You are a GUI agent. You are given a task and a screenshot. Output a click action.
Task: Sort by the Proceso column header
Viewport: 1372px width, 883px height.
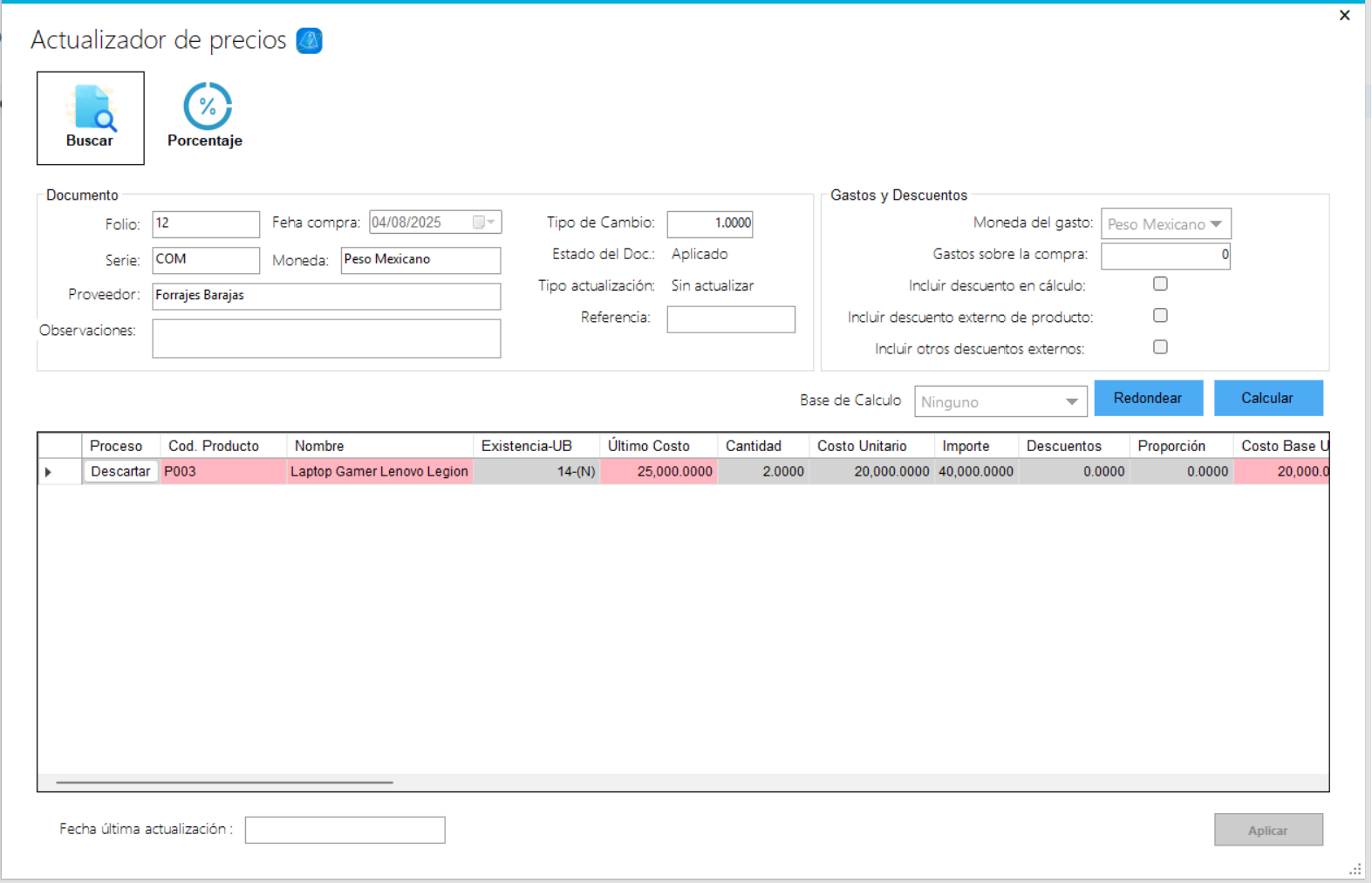pos(121,446)
